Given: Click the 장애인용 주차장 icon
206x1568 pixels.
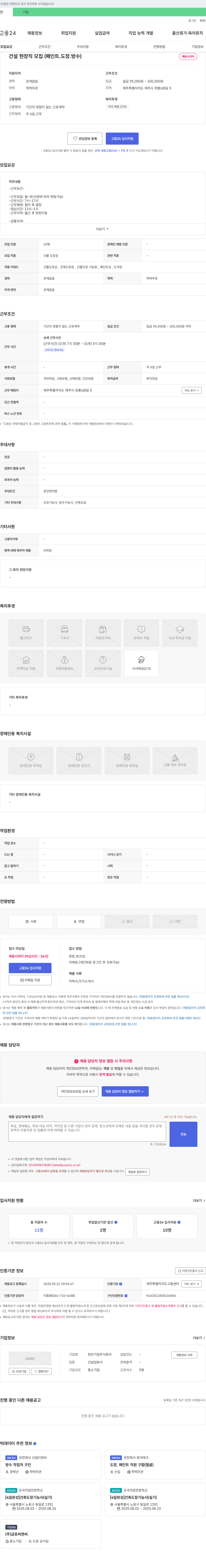Looking at the screenshot, I should (30, 761).
